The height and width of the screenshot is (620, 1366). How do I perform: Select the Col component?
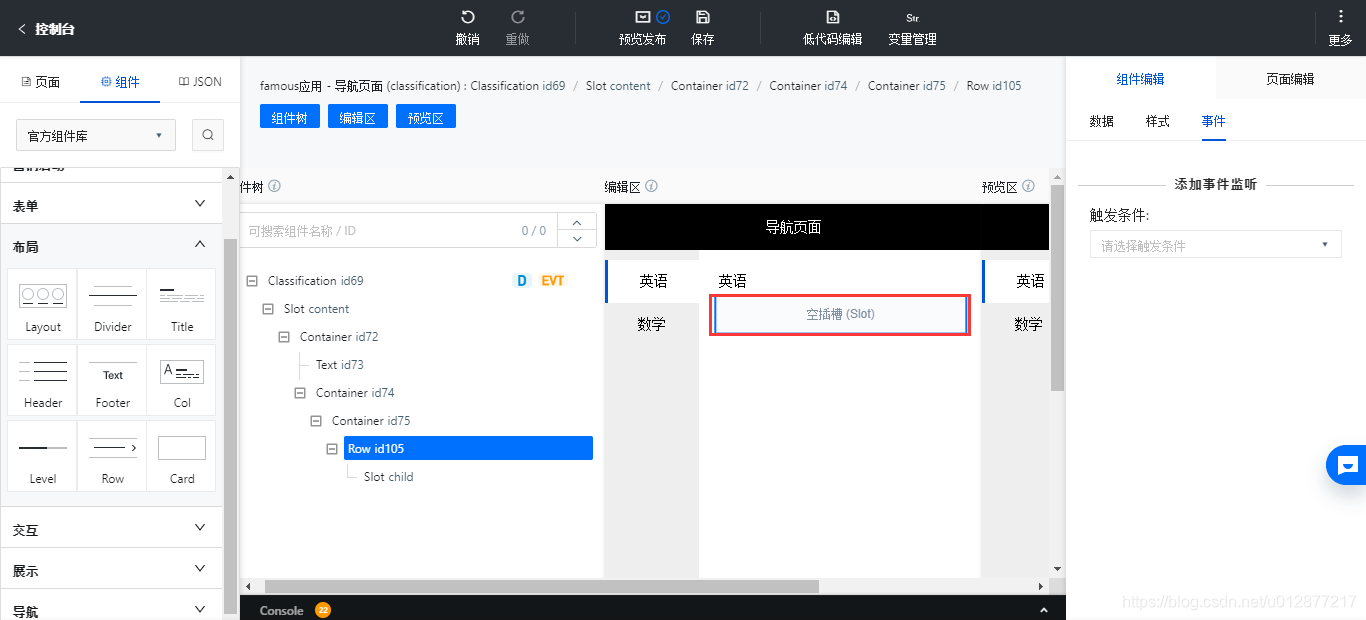[182, 379]
